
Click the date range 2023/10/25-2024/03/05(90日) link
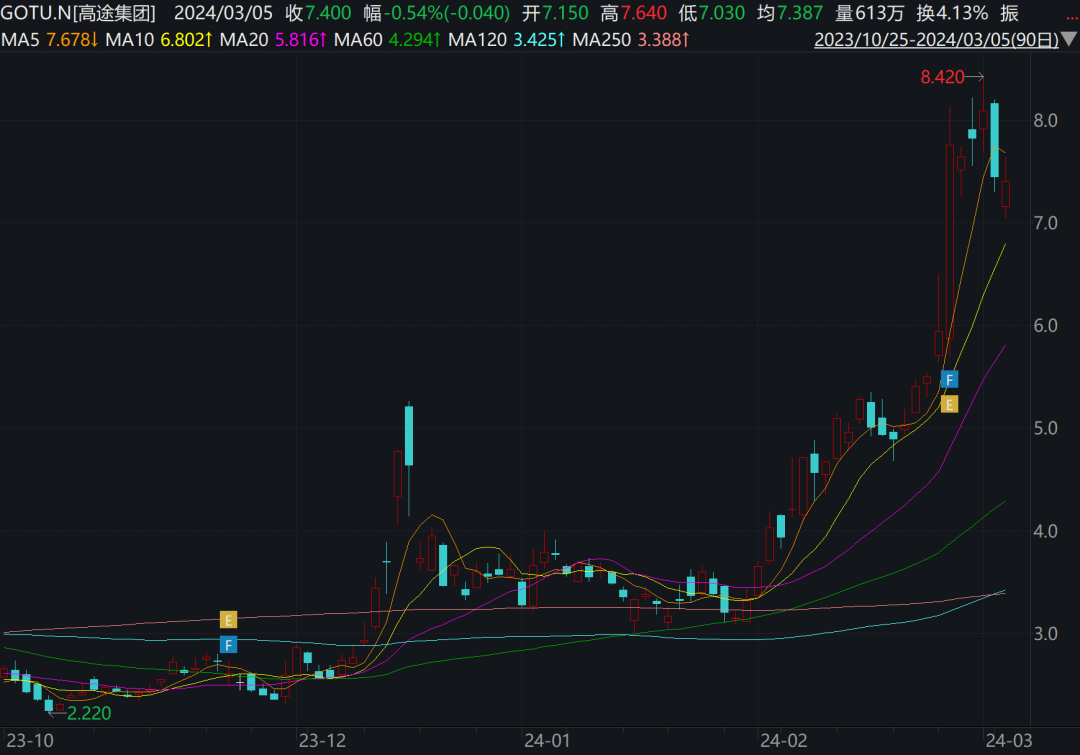936,40
